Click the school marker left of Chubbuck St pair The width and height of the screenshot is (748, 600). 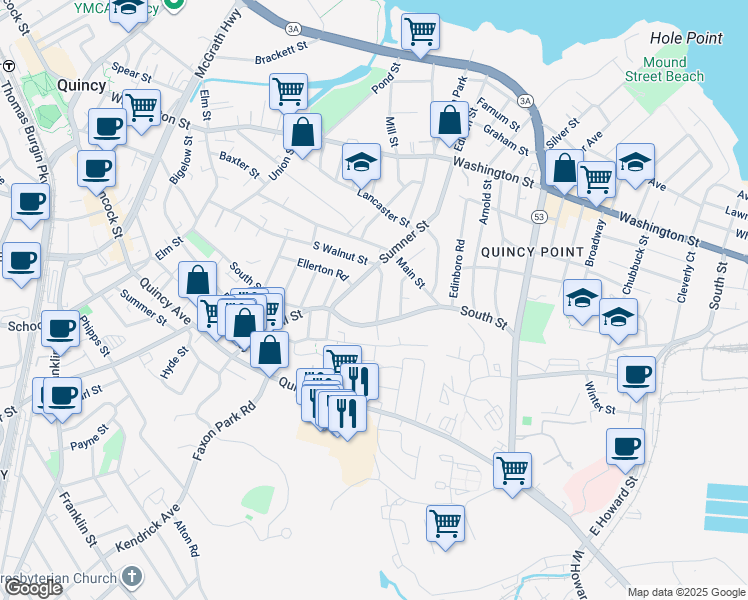[582, 298]
